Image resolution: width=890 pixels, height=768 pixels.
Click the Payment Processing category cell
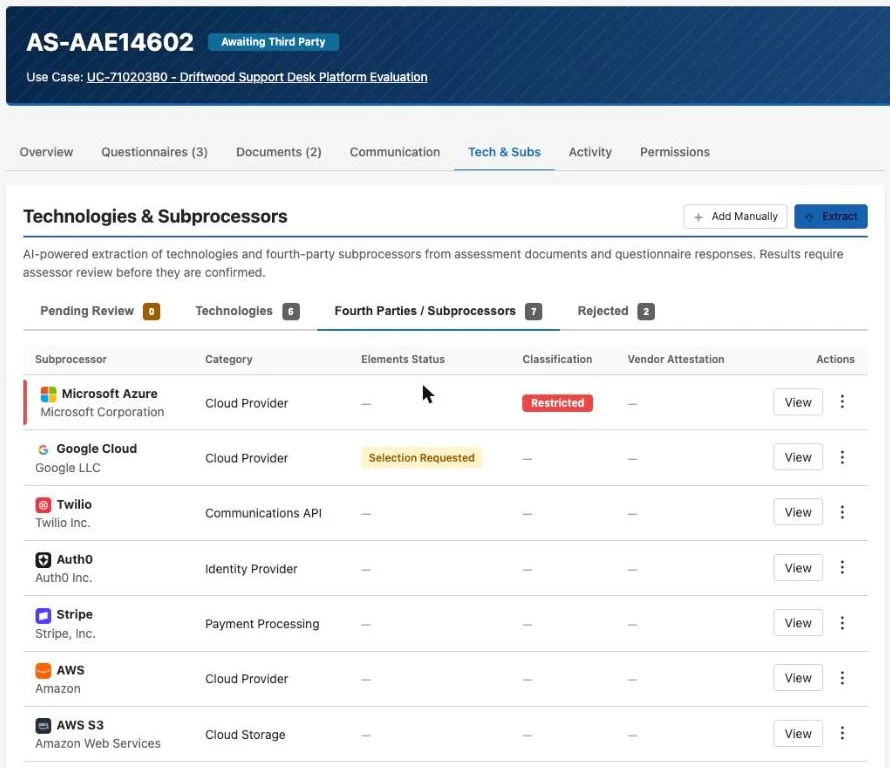click(262, 624)
